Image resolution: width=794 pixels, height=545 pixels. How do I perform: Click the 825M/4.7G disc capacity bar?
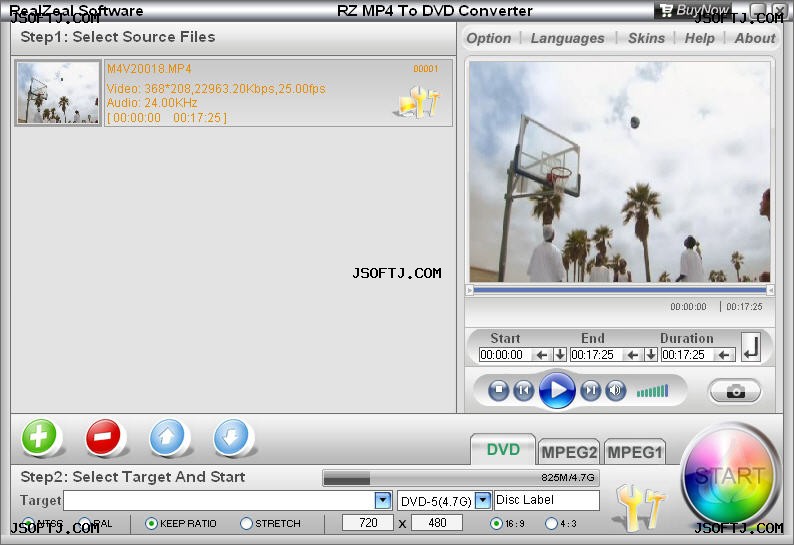(461, 478)
